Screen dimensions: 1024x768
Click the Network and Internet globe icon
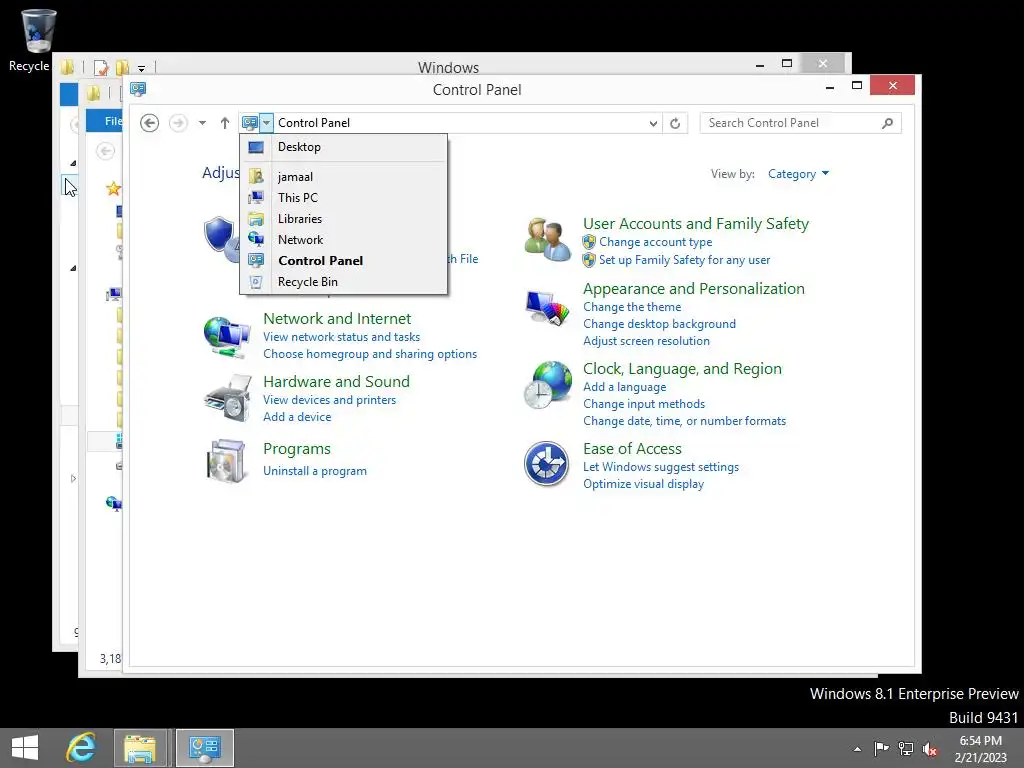pos(227,337)
